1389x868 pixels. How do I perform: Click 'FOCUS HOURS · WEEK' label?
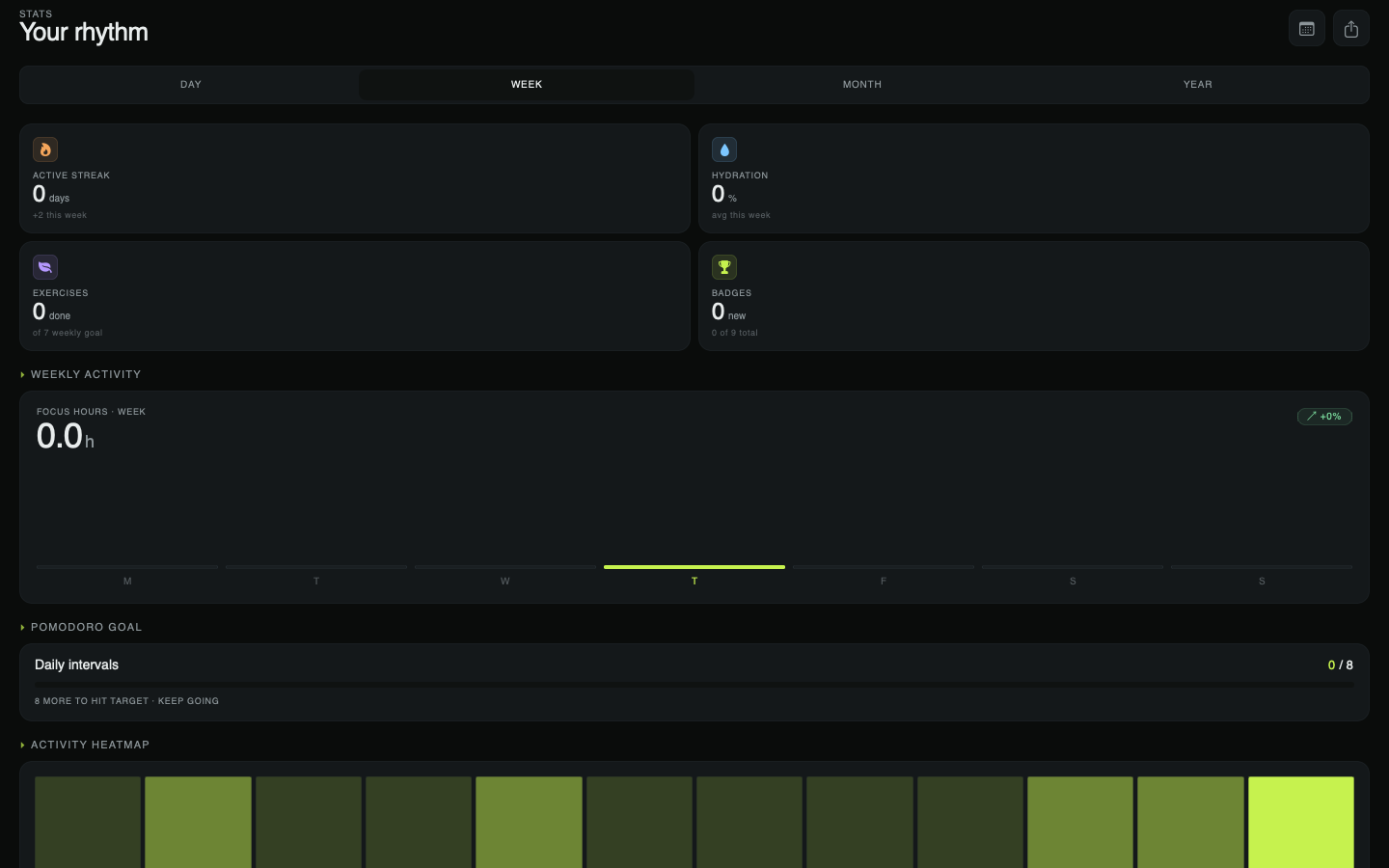(x=91, y=412)
